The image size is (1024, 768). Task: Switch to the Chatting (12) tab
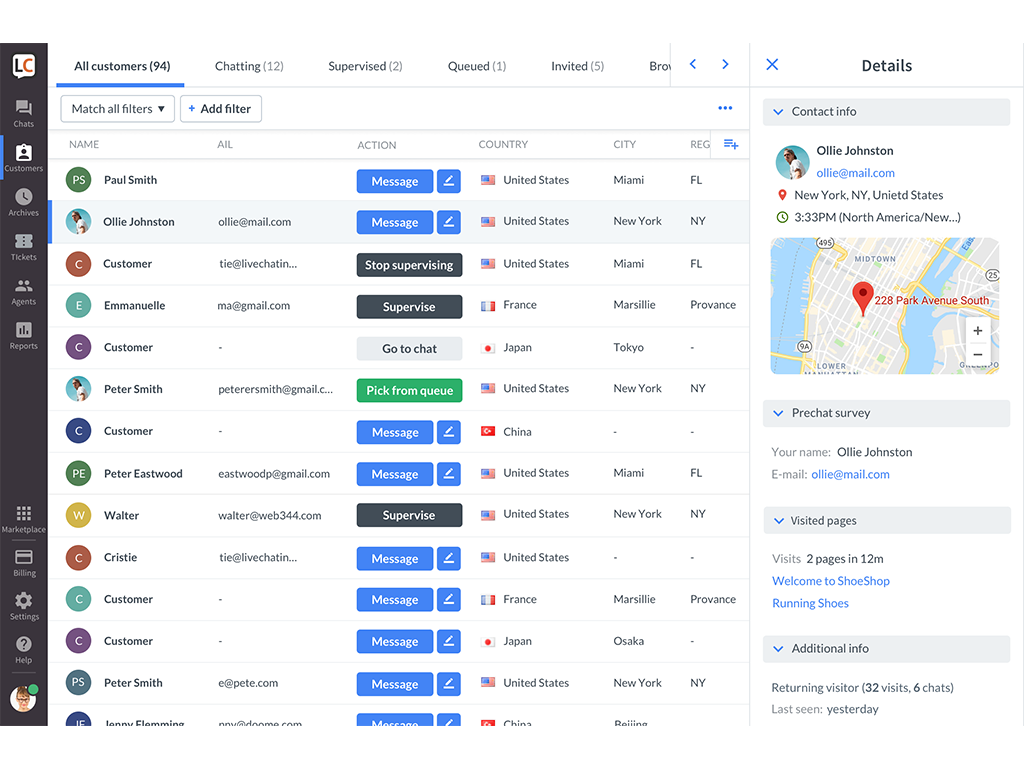click(249, 66)
